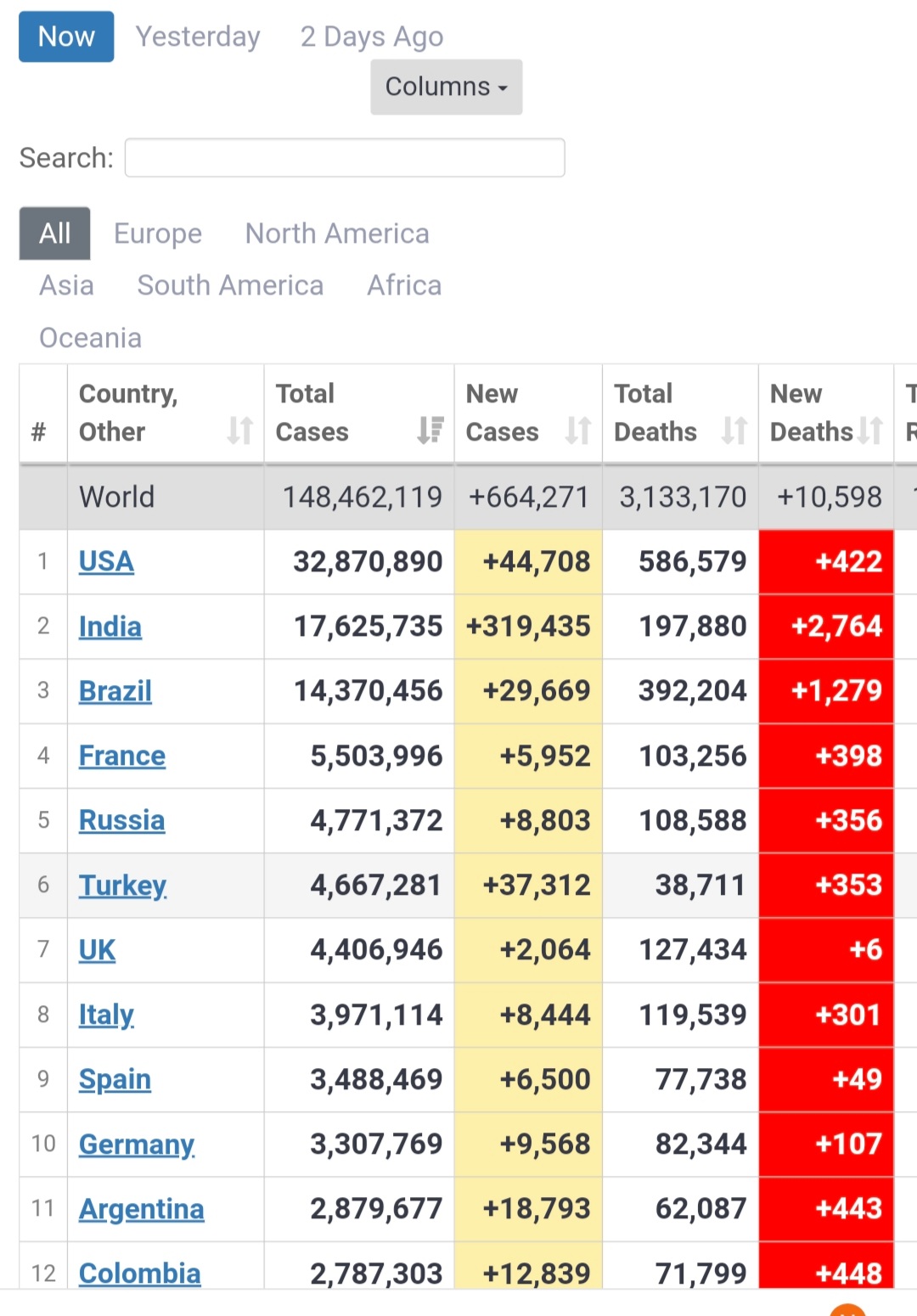The width and height of the screenshot is (917, 1316).
Task: Open the USA country link
Action: [x=106, y=561]
